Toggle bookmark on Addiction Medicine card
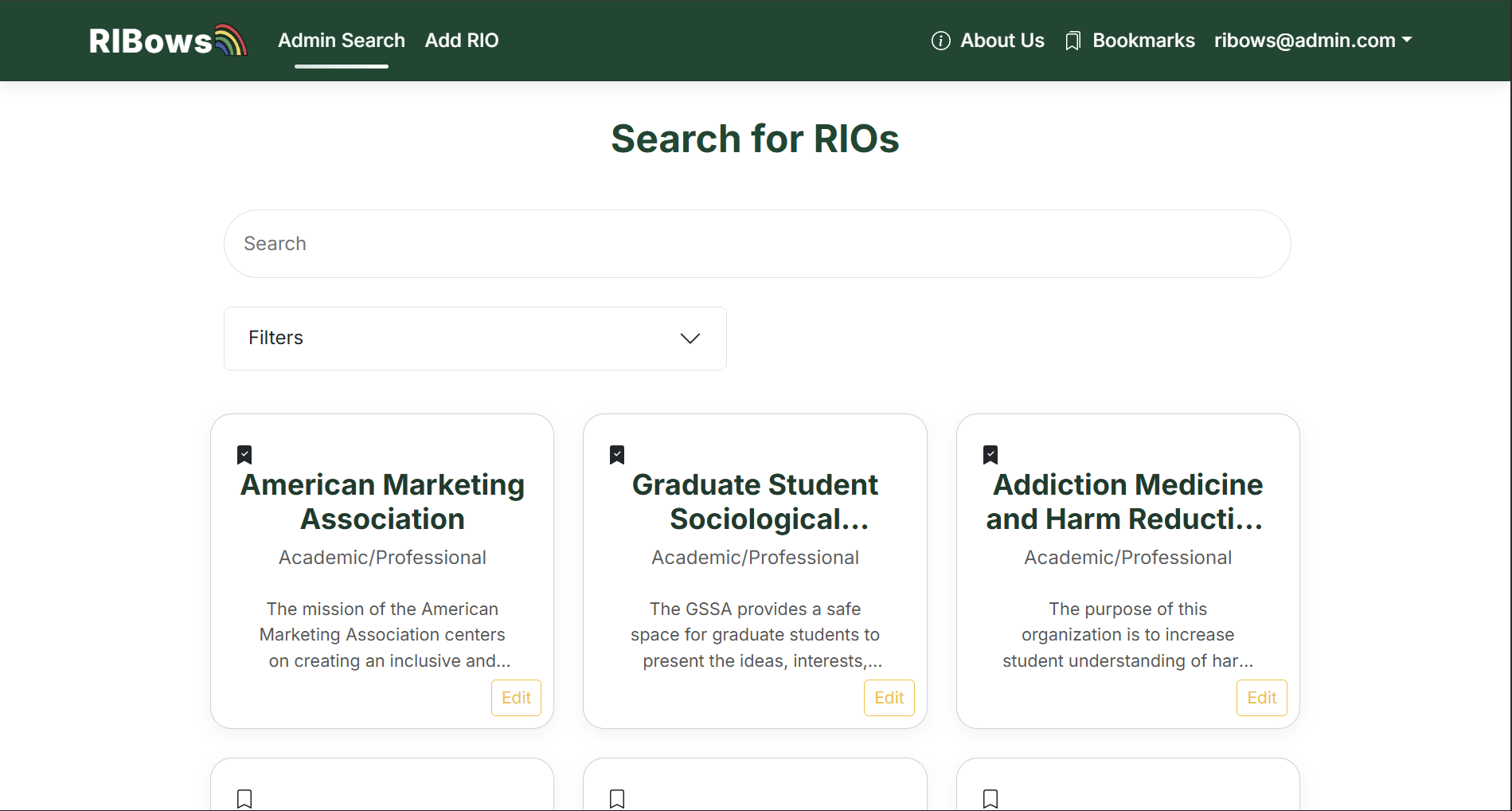This screenshot has height=811, width=1512. (990, 455)
